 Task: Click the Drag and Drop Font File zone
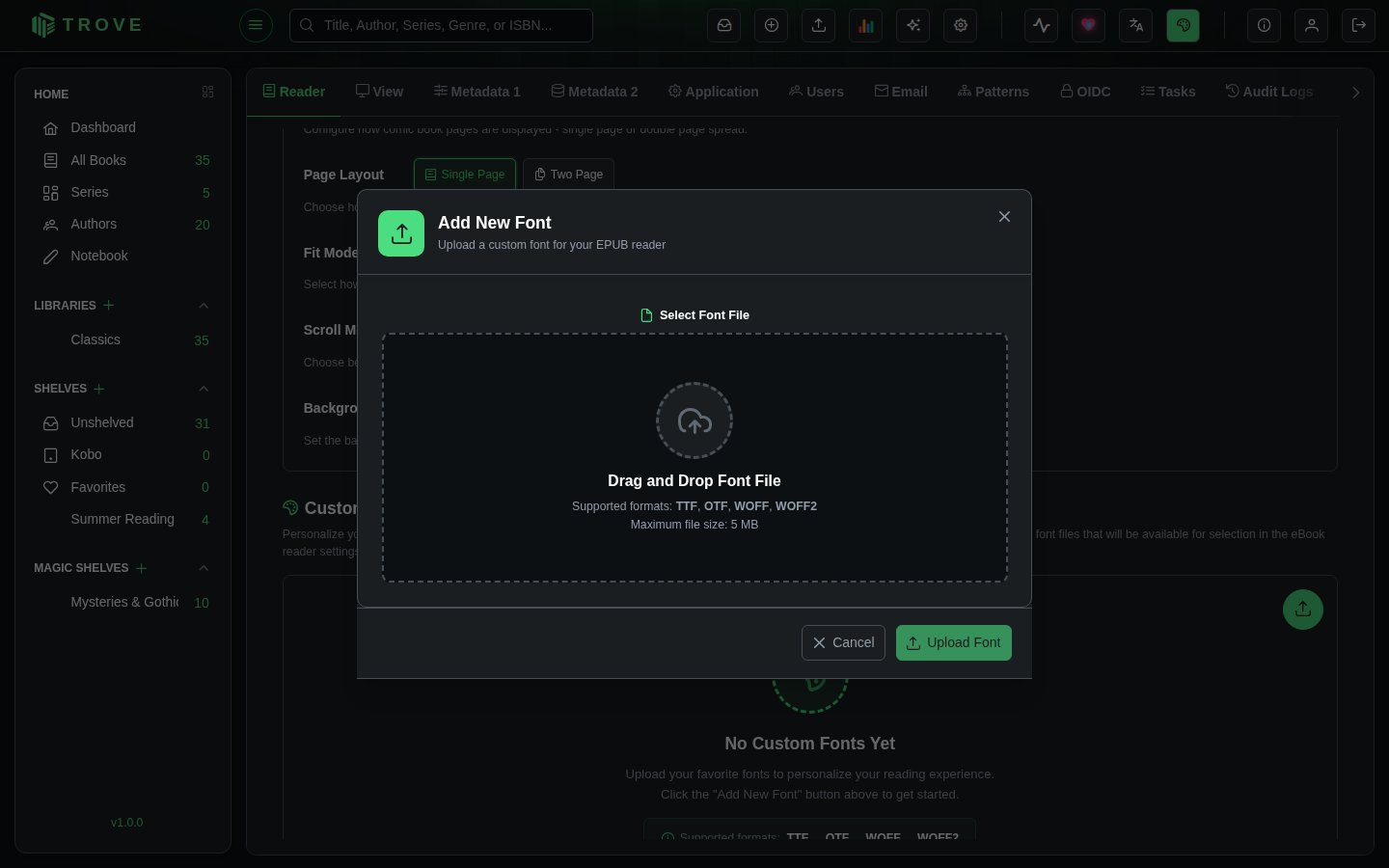point(694,458)
